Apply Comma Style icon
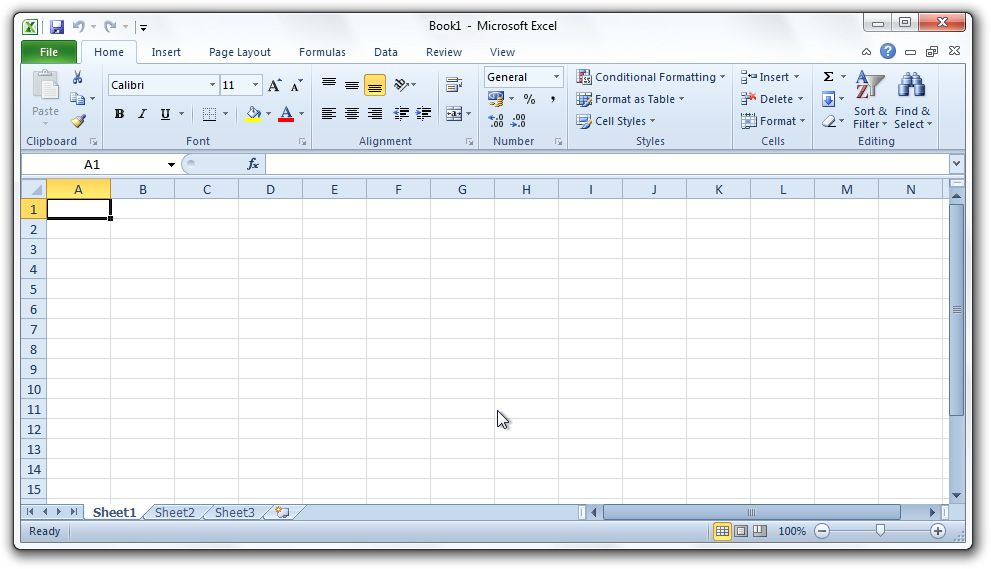This screenshot has width=991, height=569. (553, 99)
